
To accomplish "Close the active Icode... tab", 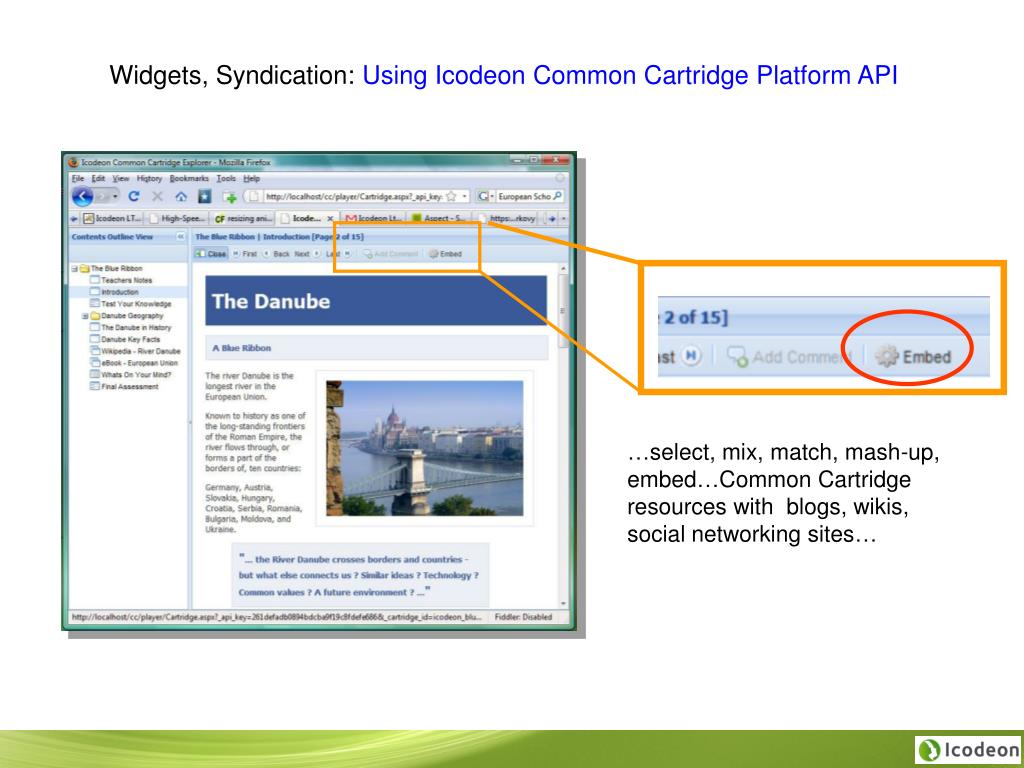I will pos(330,219).
